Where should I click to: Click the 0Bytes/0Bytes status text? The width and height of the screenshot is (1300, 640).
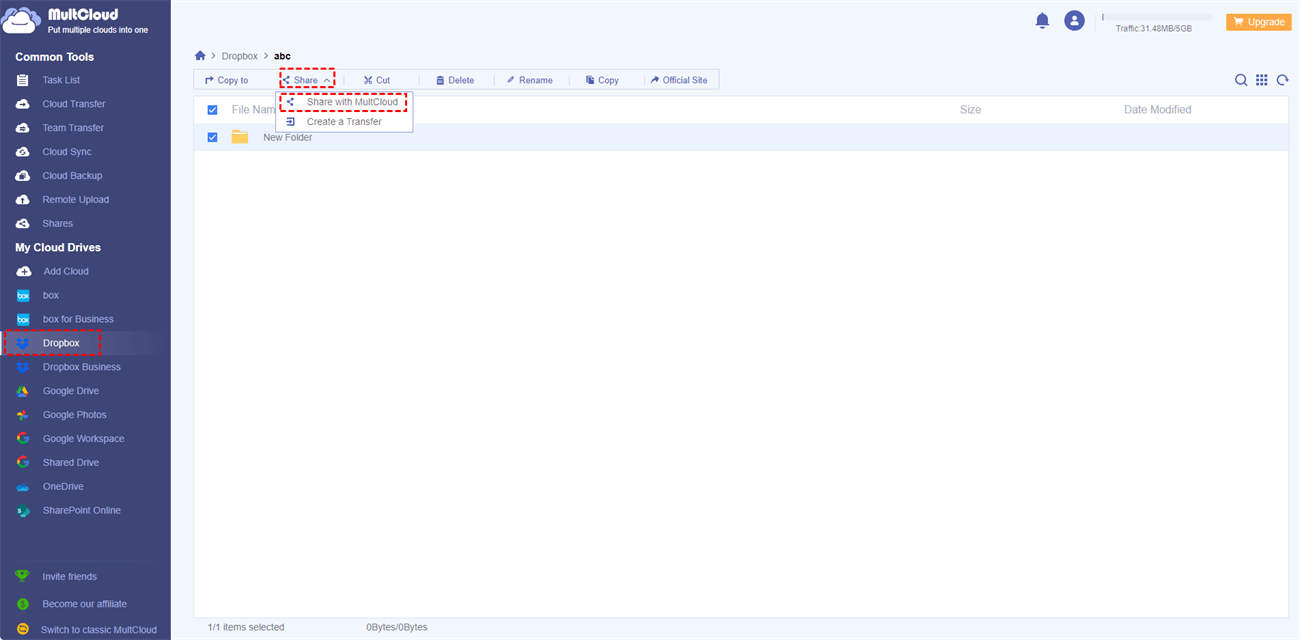click(397, 627)
